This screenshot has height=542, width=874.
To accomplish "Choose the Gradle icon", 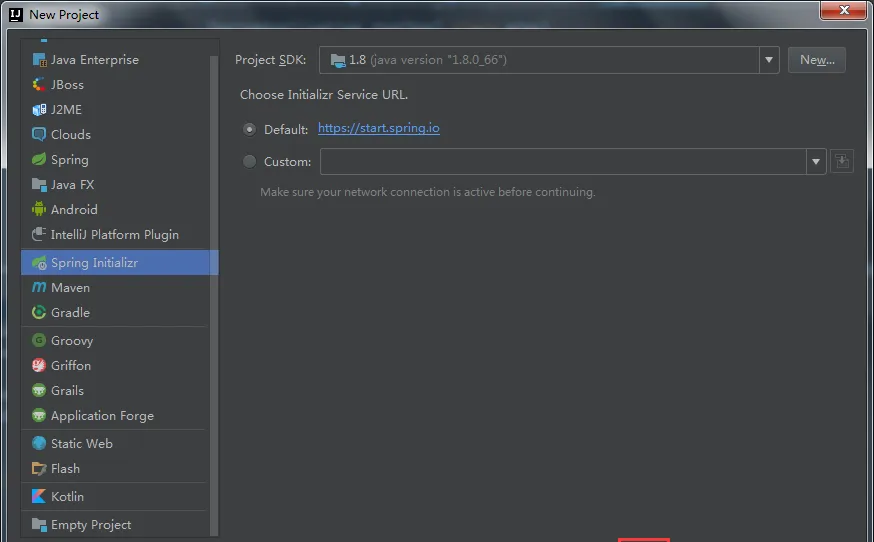I will [39, 313].
